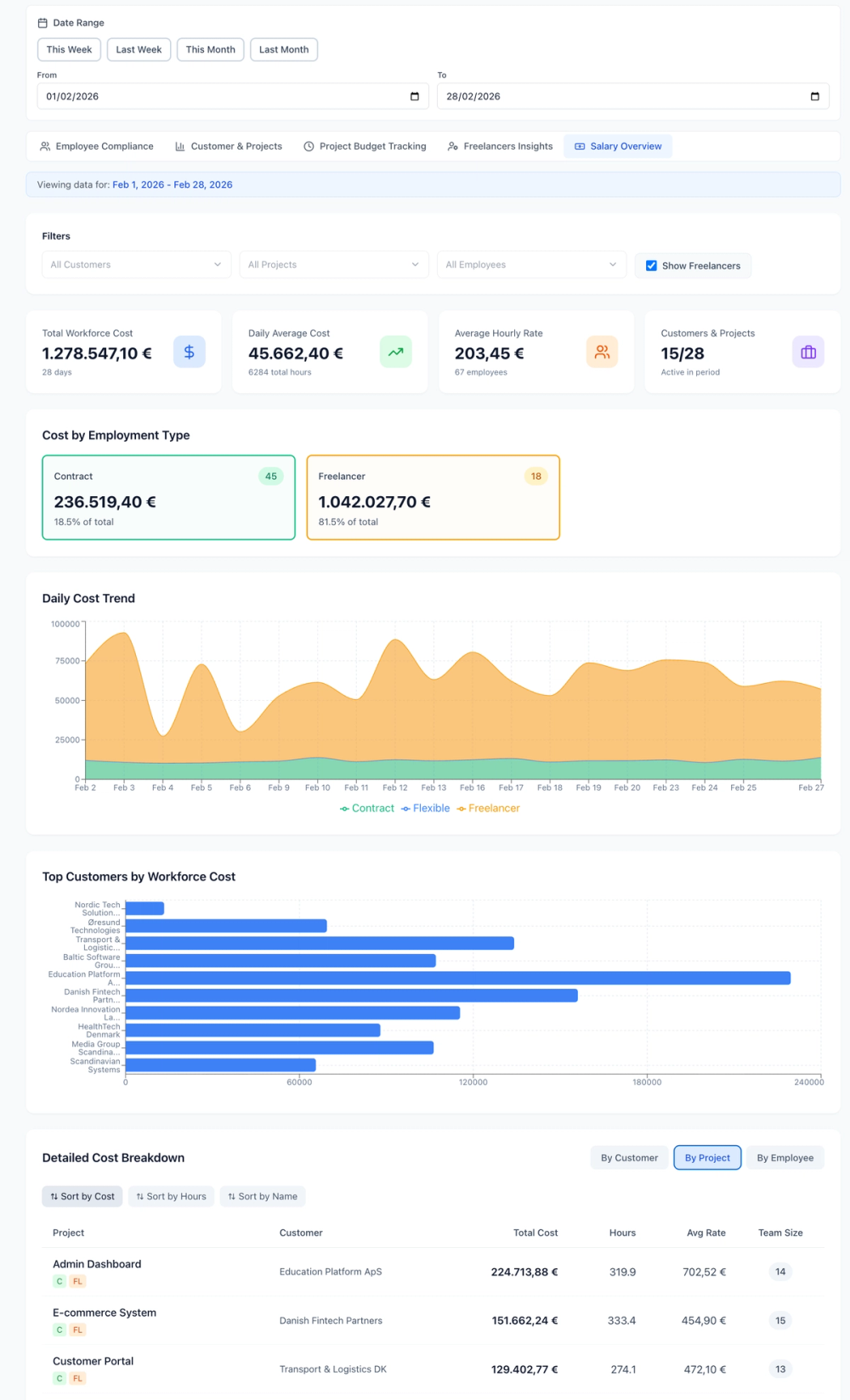Click the C badge under Customer Portal
The height and width of the screenshot is (1400, 850).
coord(59,1378)
